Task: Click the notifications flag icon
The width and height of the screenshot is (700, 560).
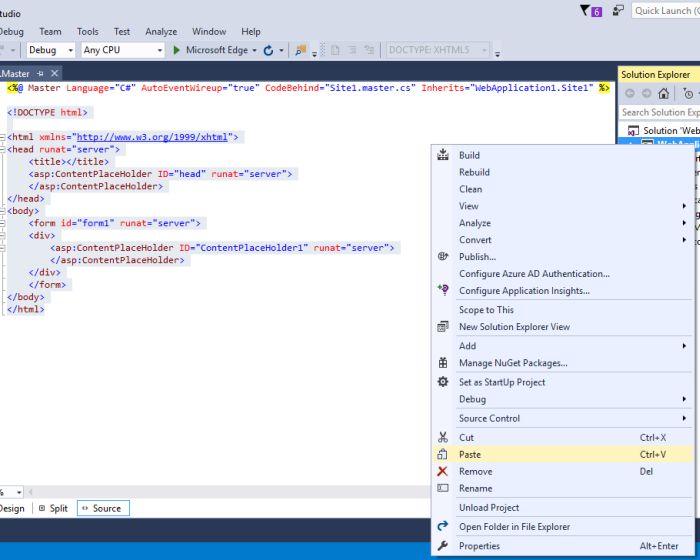Action: [586, 11]
